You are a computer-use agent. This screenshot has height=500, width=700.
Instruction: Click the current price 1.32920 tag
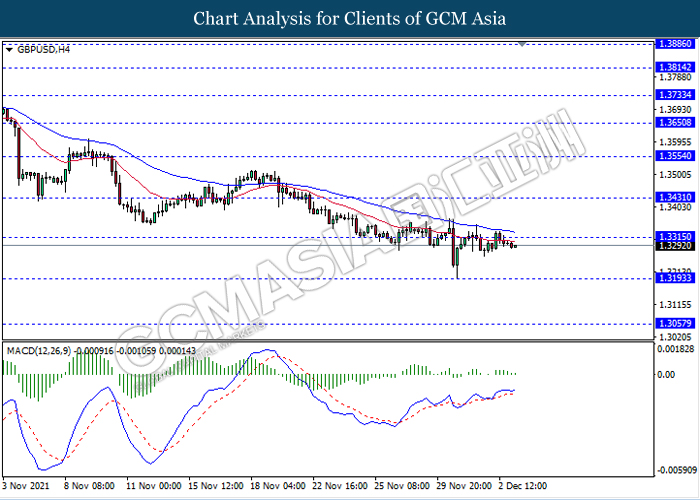point(676,245)
